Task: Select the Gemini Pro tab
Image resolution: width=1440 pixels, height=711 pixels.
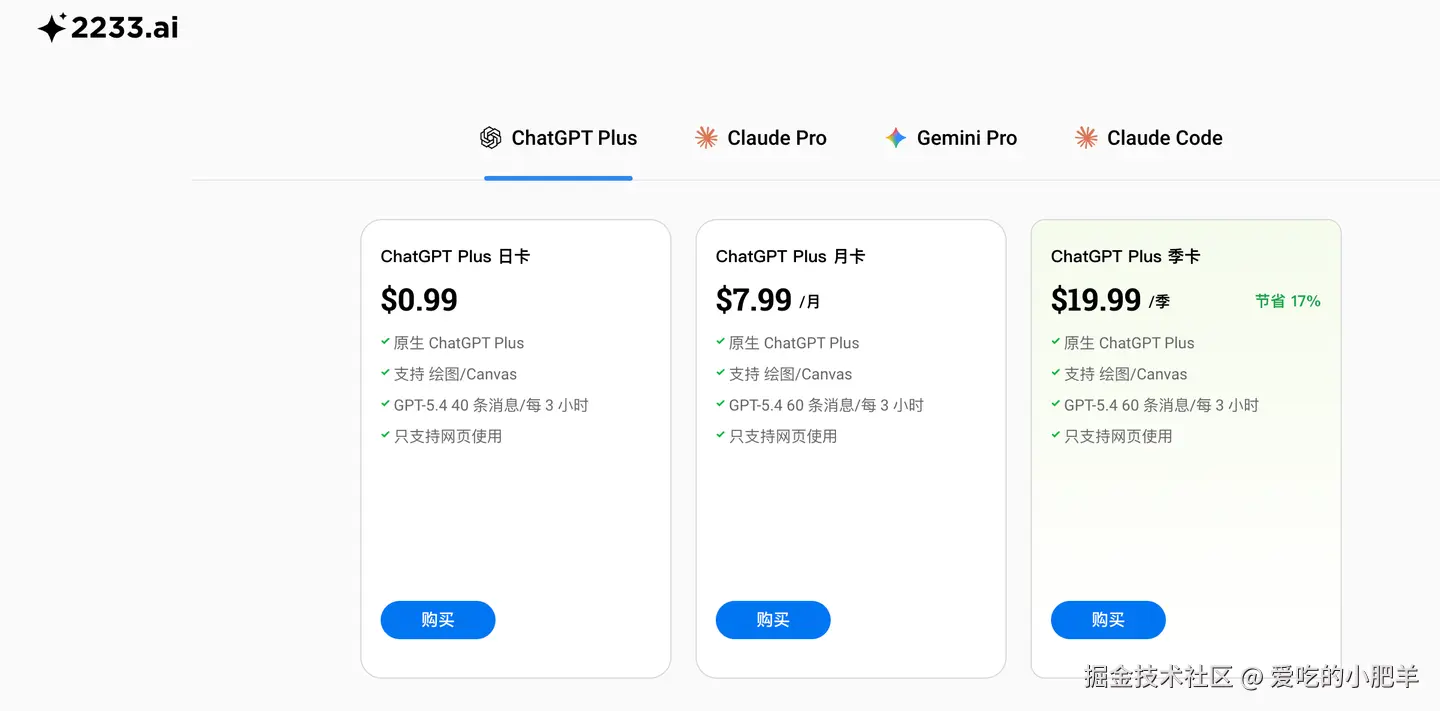Action: (x=966, y=138)
